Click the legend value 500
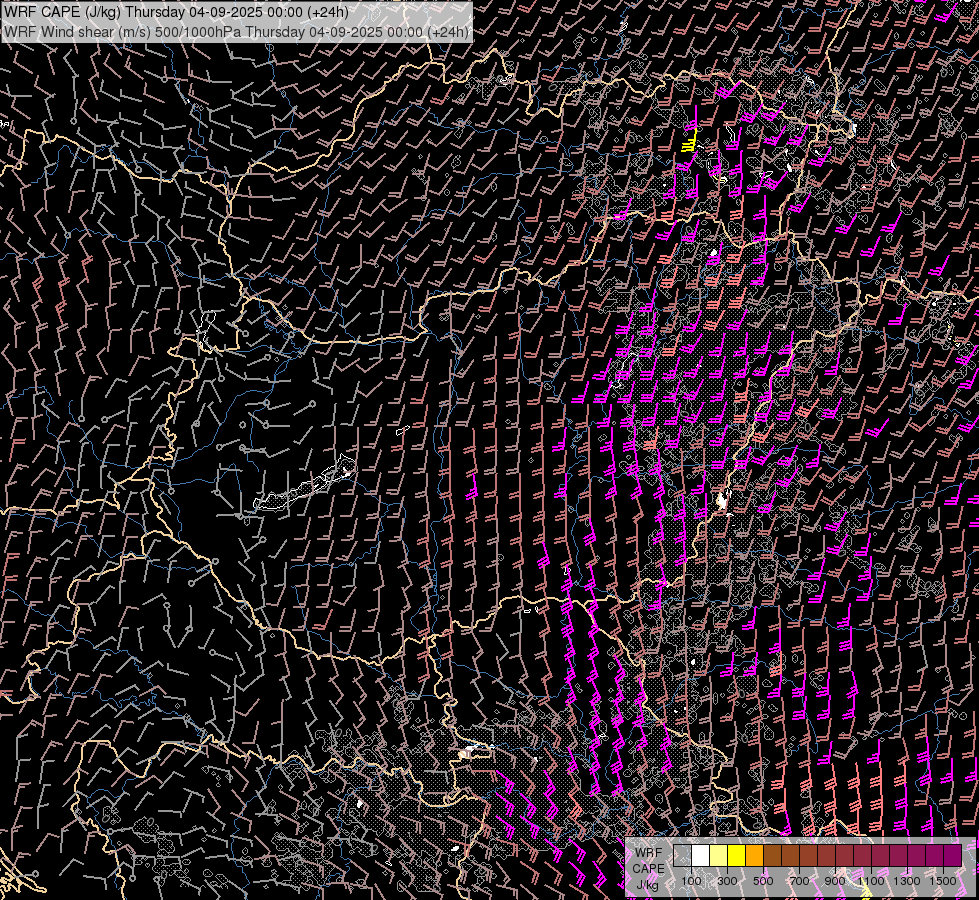The height and width of the screenshot is (900, 979). coord(763,881)
